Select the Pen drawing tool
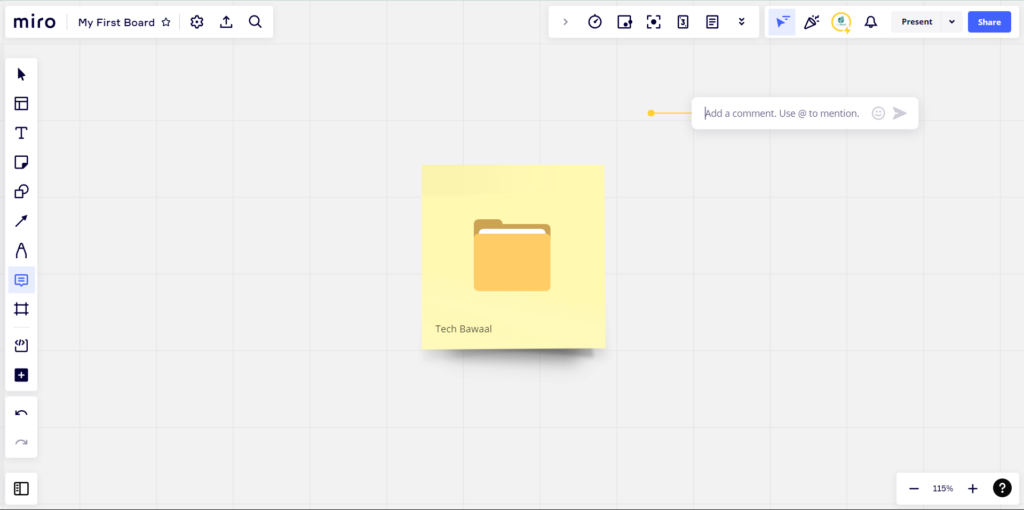 tap(21, 250)
